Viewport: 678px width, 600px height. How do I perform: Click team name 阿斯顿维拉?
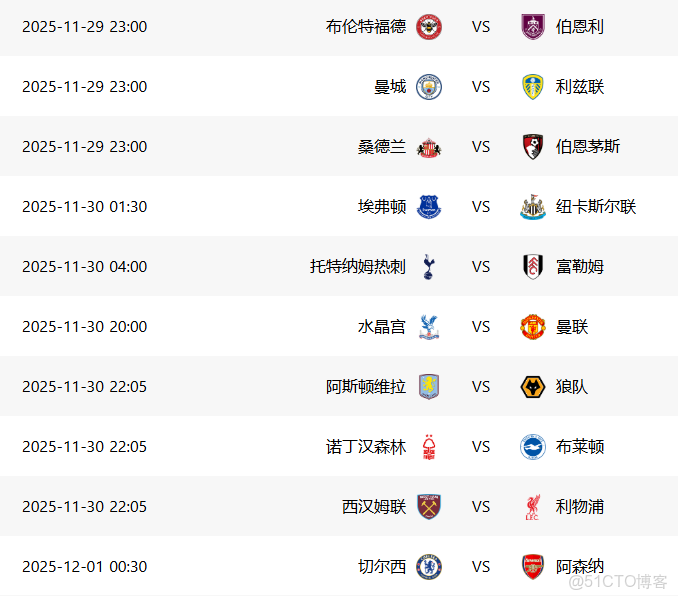click(x=366, y=387)
